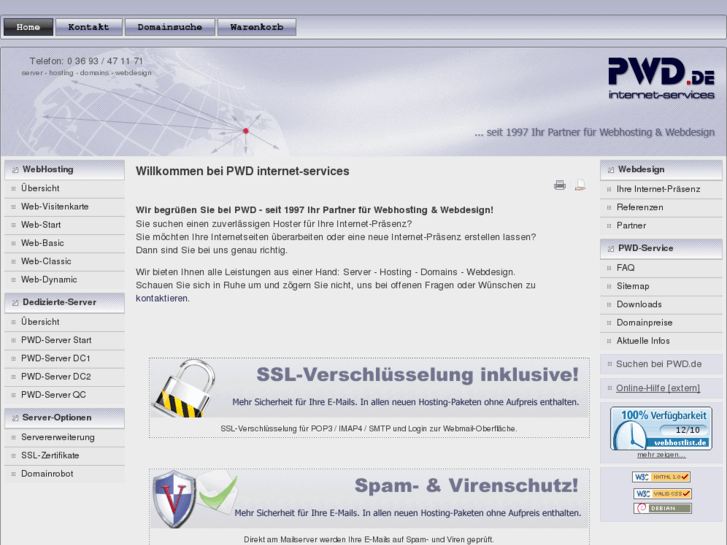
Task: Click the W3C valid CSS badge
Action: pos(662,494)
